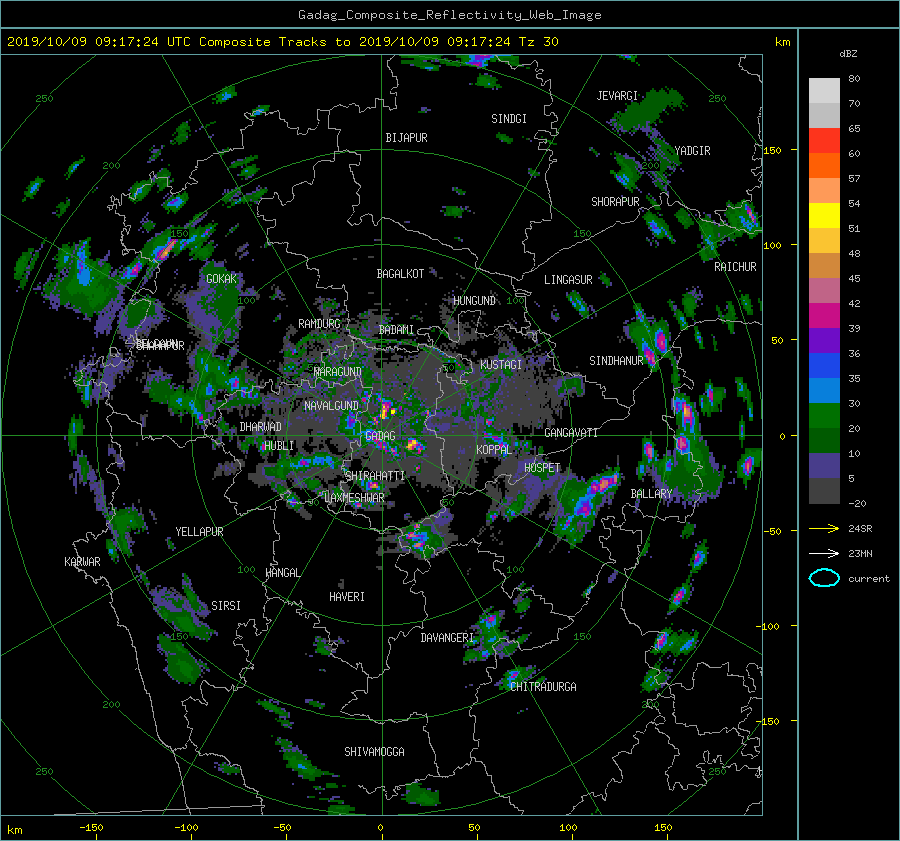The height and width of the screenshot is (841, 900).
Task: Click the GADAG label at radar center
Action: (381, 436)
